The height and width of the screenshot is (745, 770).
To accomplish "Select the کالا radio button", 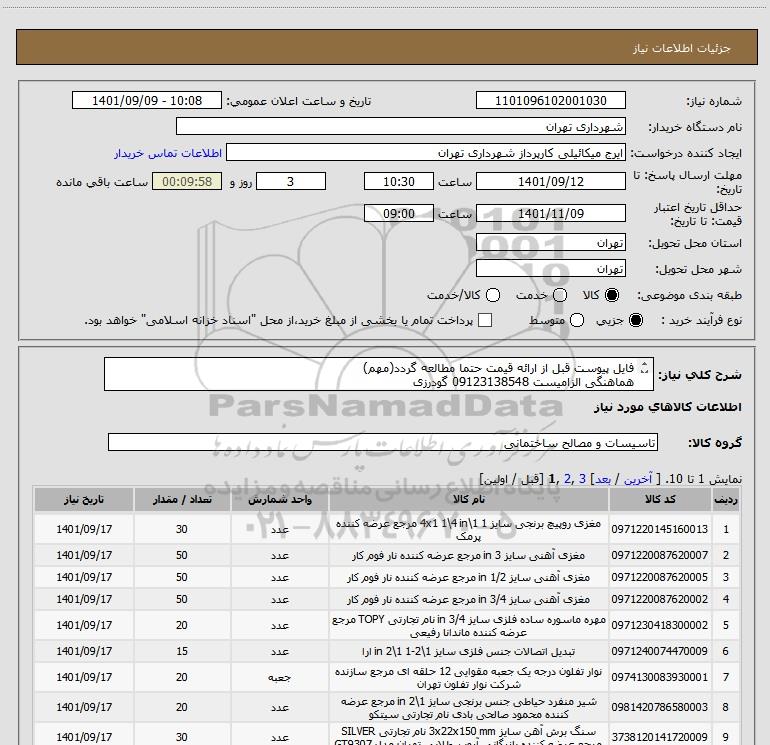I will coord(612,295).
